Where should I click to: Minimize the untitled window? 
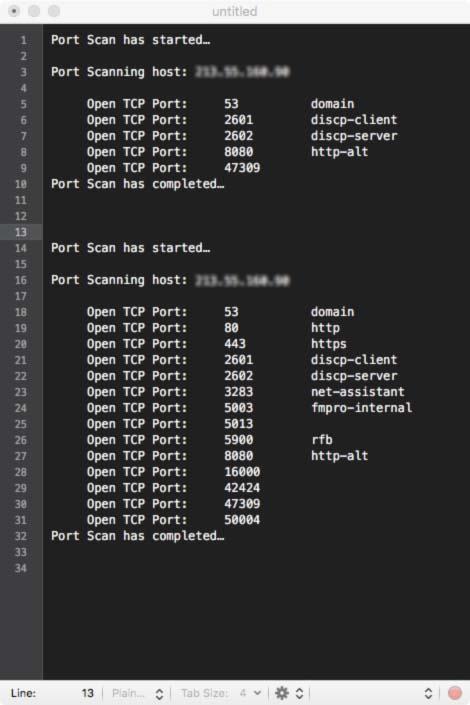[x=34, y=11]
